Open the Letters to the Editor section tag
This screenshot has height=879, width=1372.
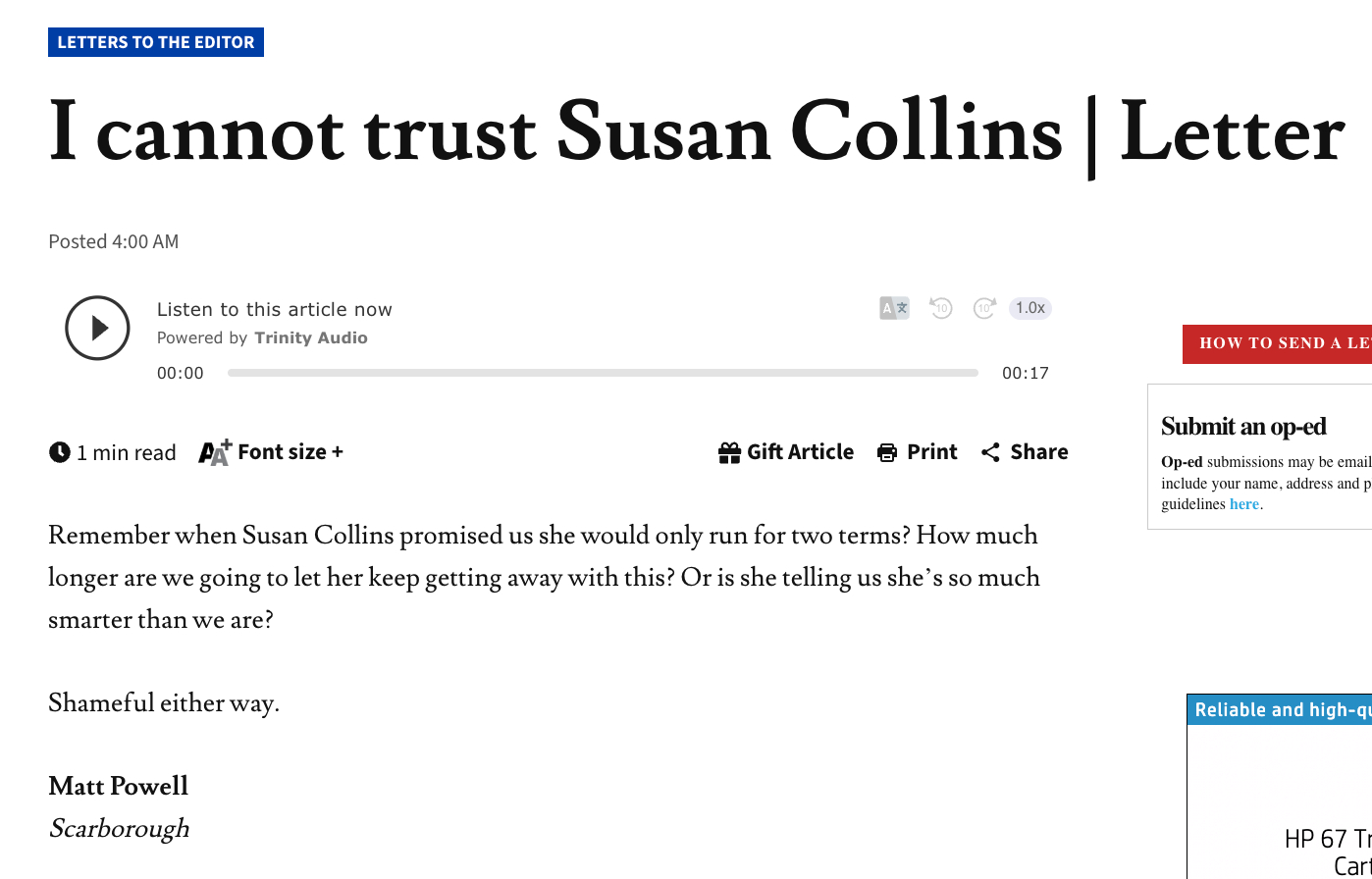[156, 42]
